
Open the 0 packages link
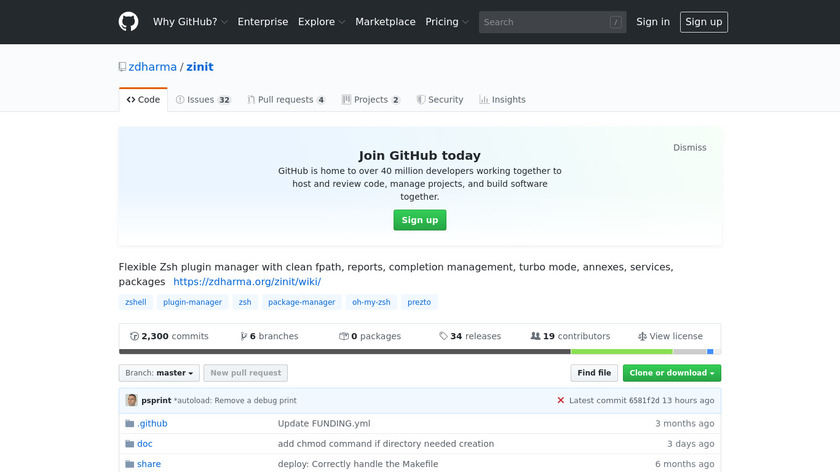[x=370, y=336]
